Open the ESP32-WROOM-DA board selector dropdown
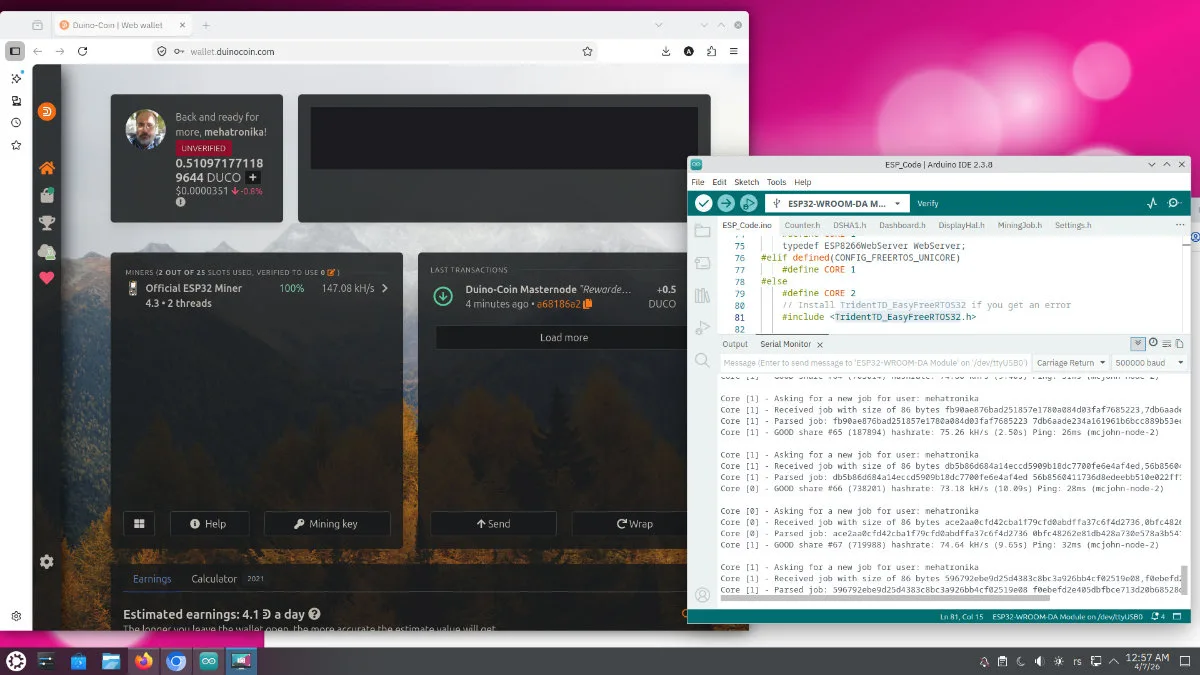 pos(838,203)
